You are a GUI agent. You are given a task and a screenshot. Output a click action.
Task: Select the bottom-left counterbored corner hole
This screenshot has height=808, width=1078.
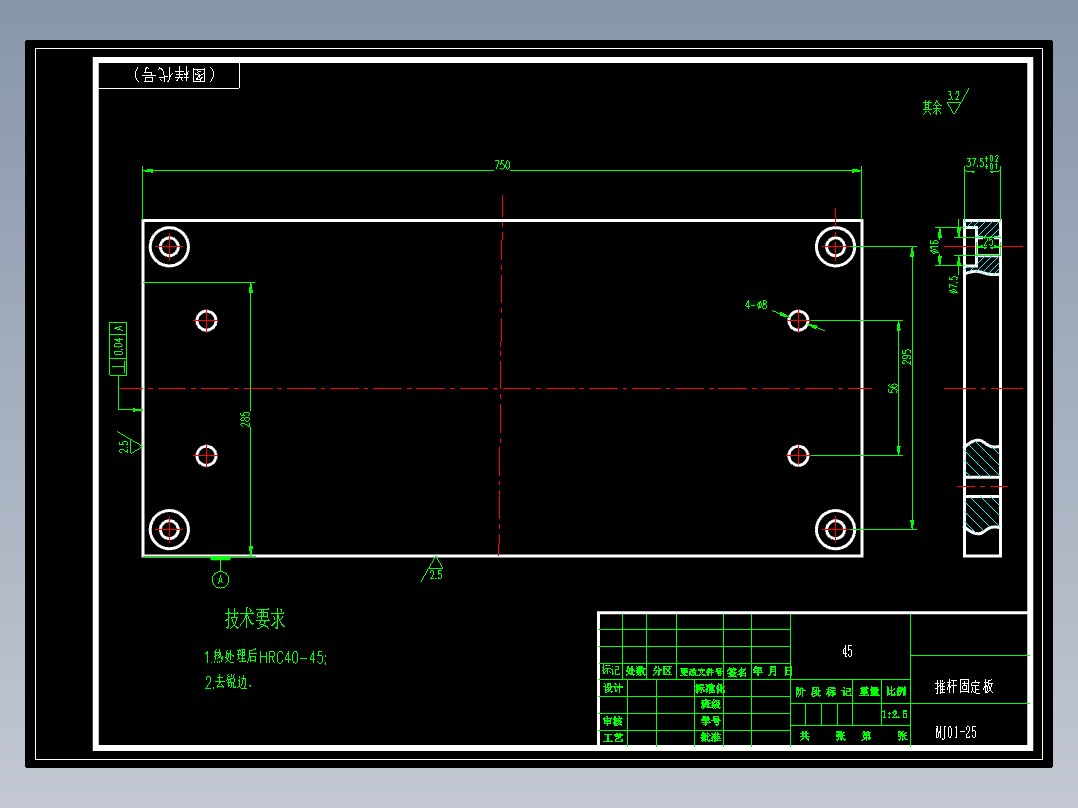(x=169, y=529)
